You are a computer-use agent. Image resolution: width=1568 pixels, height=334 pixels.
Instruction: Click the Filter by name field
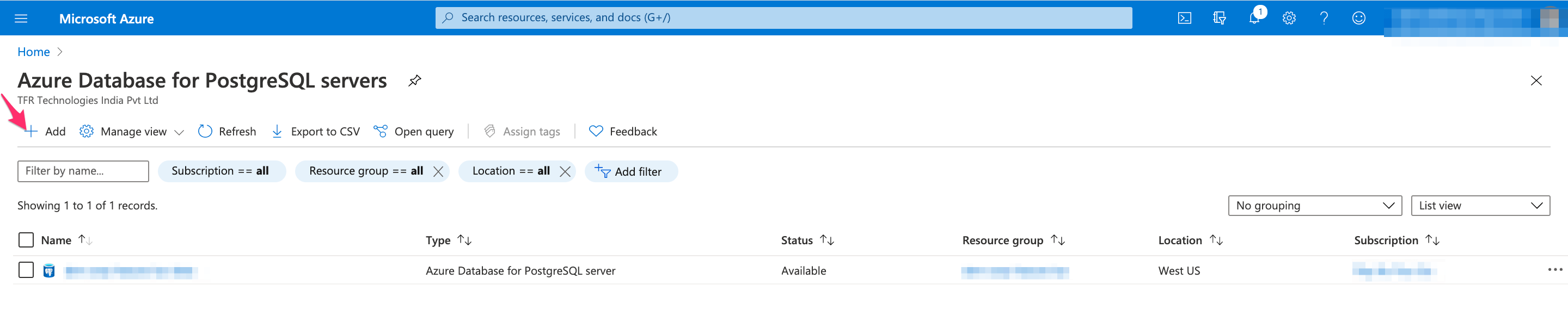coord(83,171)
